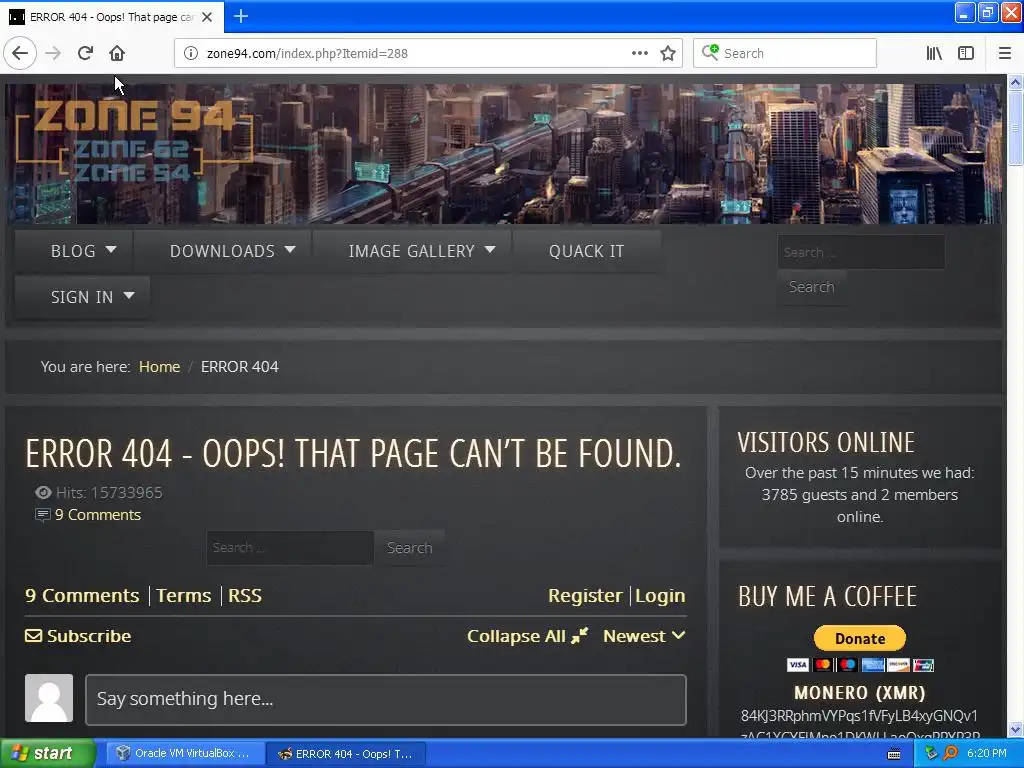The image size is (1024, 768).
Task: Open the Library bookshelf icon
Action: 934,53
